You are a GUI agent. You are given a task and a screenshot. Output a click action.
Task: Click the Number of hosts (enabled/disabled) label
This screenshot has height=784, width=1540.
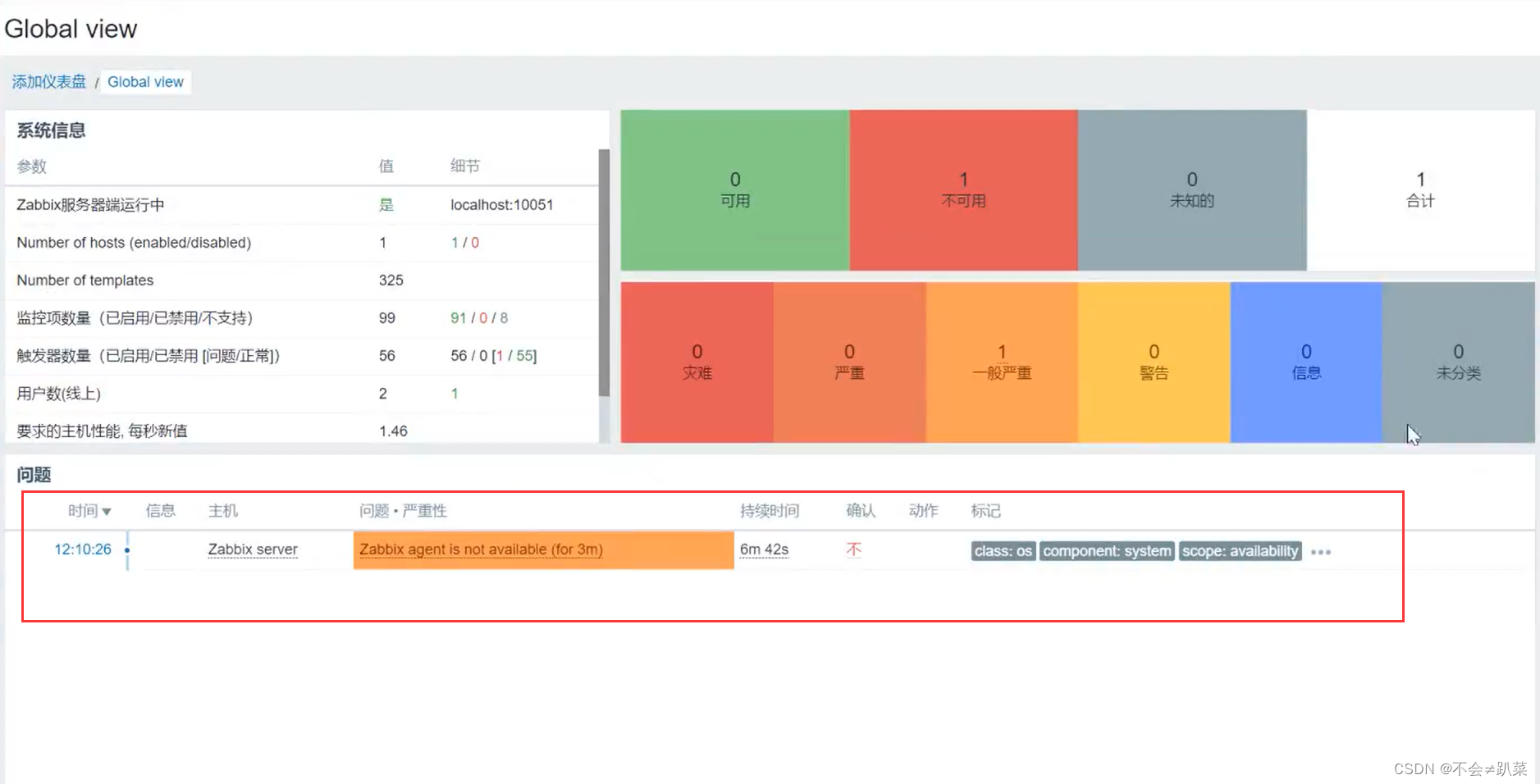coord(134,243)
